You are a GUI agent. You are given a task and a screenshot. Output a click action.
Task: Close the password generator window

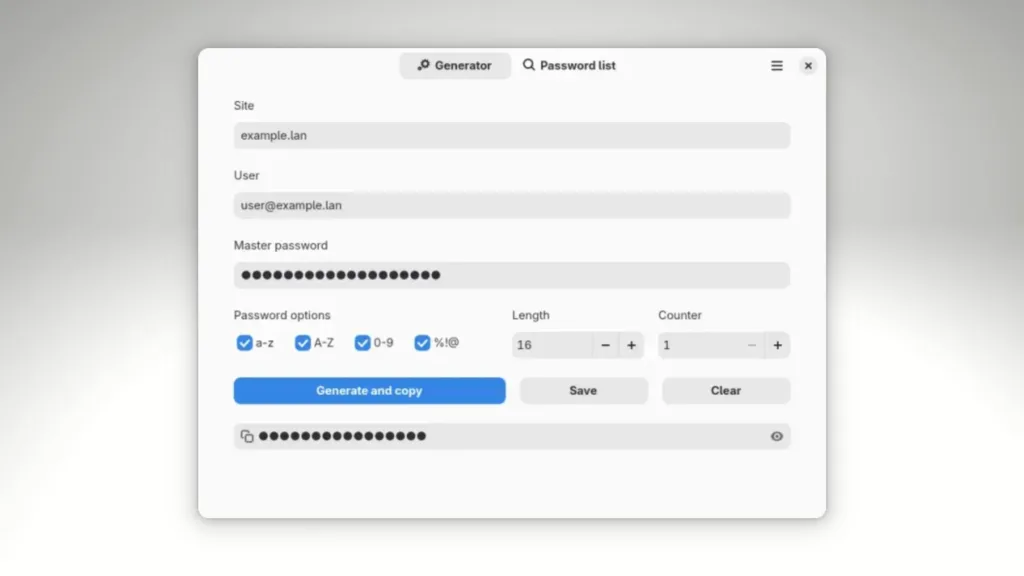coord(808,65)
